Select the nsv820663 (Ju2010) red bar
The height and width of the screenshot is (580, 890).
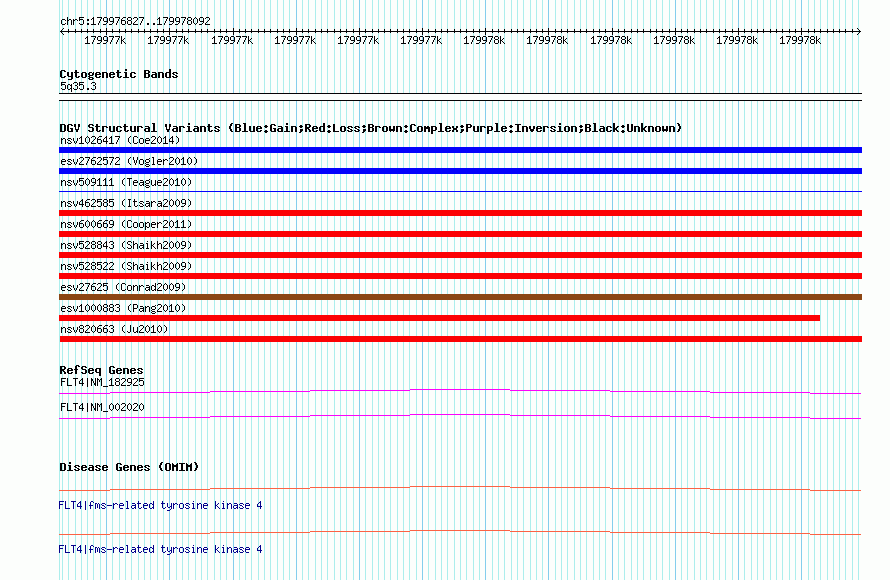click(460, 339)
